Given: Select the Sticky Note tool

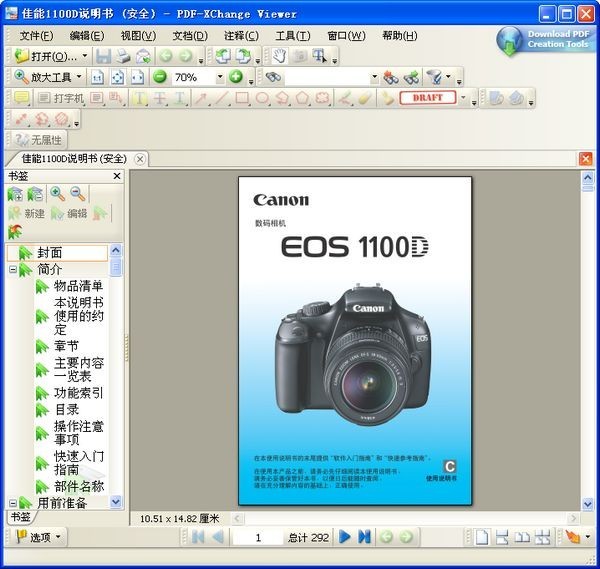Looking at the screenshot, I should click(21, 98).
